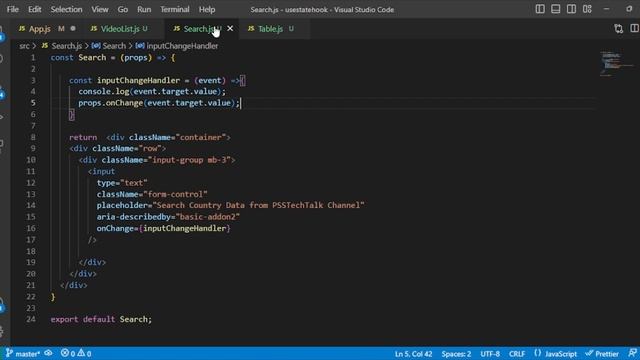
Task: Click the symbol icon before the inputChangeHandler breadcrumb
Action: 140,46
